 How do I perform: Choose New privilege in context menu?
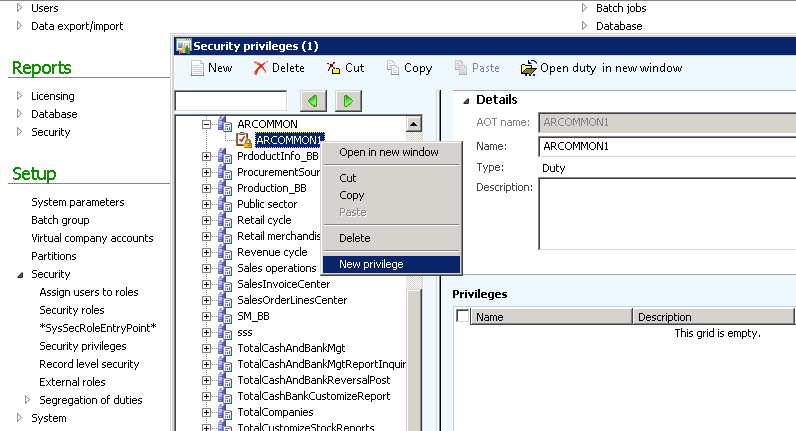(391, 264)
